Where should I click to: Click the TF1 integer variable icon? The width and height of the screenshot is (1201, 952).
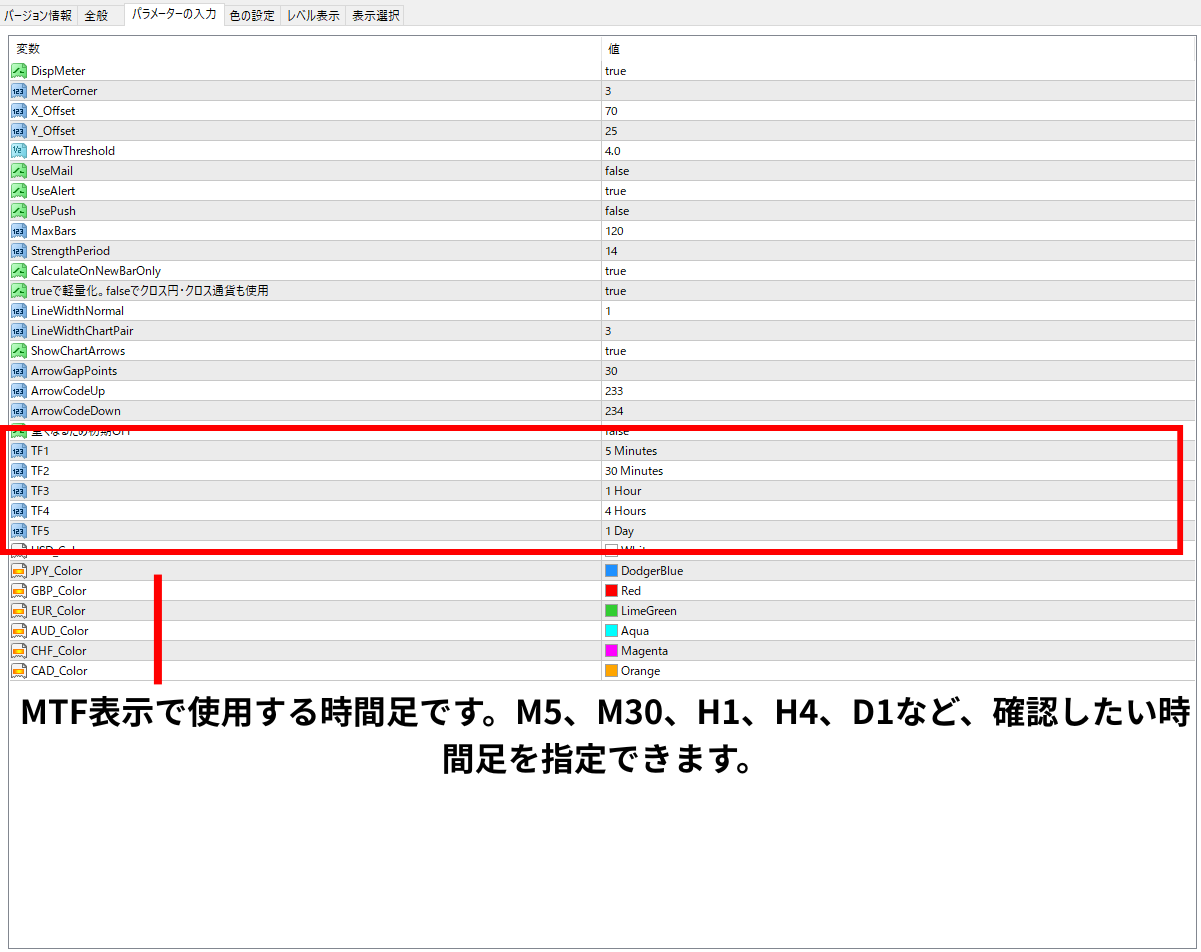[19, 451]
